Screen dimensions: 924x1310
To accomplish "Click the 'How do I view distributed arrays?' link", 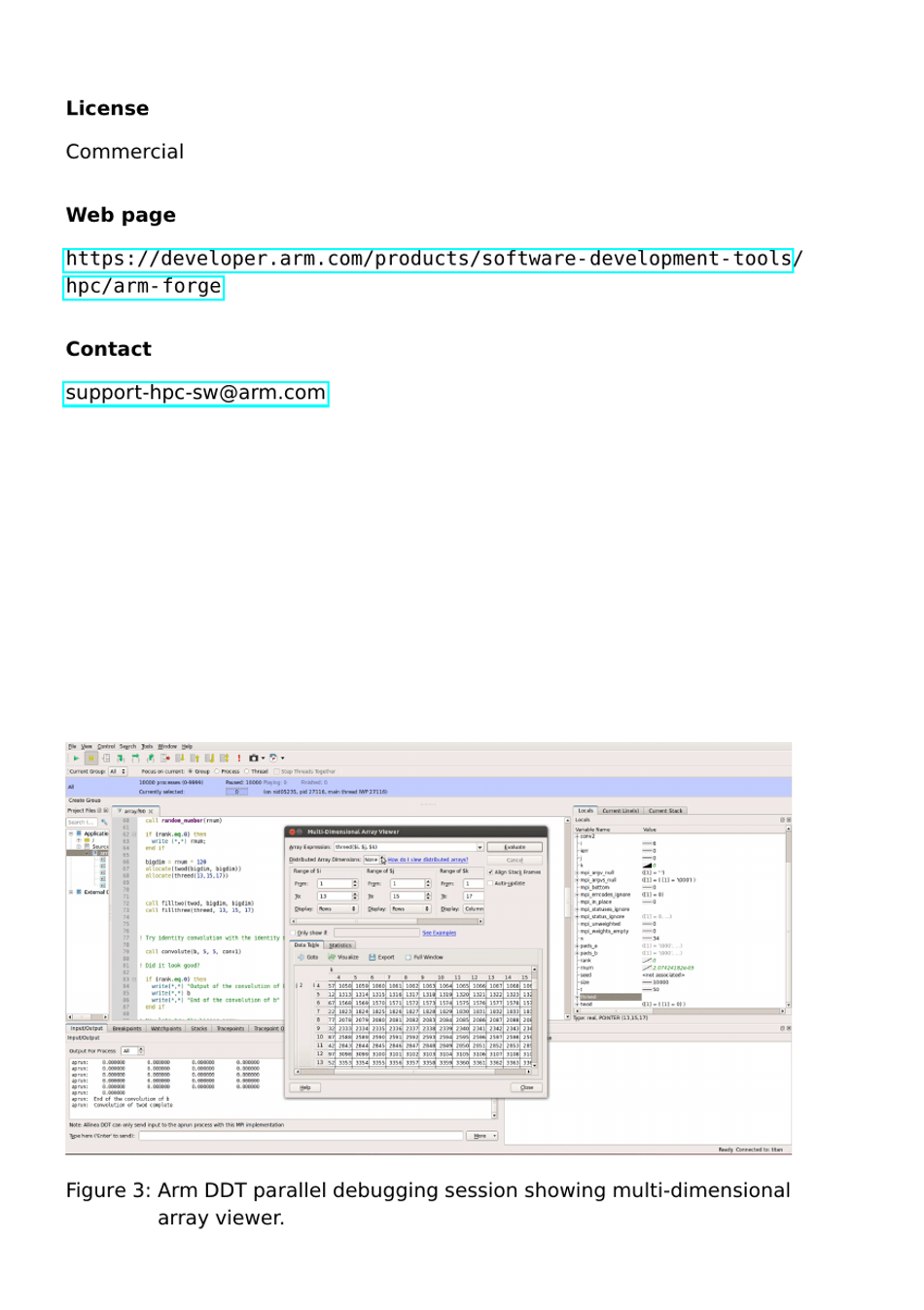I will [x=427, y=860].
